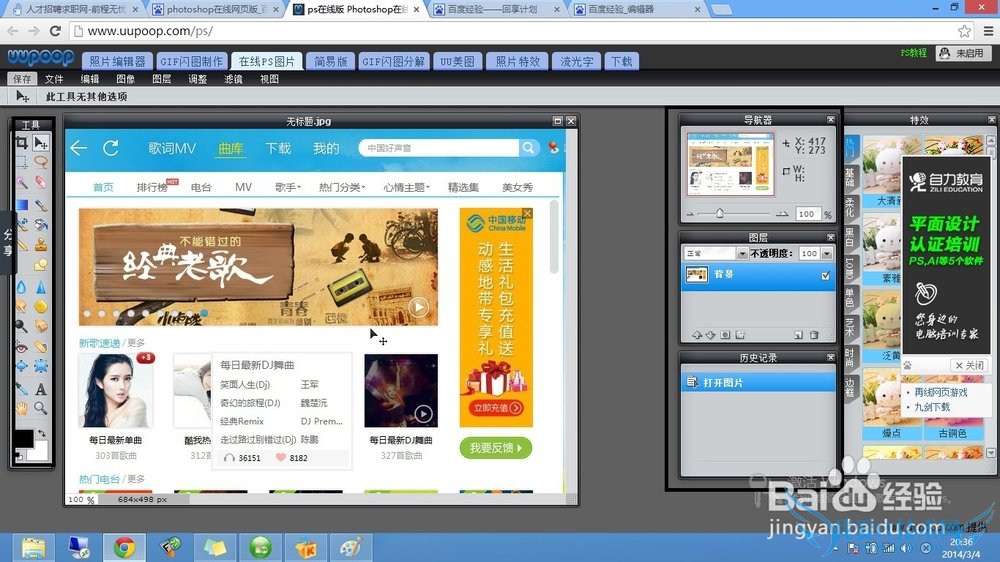Select the 基础 effects category tab
Viewport: 1000px width, 562px height.
pyautogui.click(x=850, y=177)
